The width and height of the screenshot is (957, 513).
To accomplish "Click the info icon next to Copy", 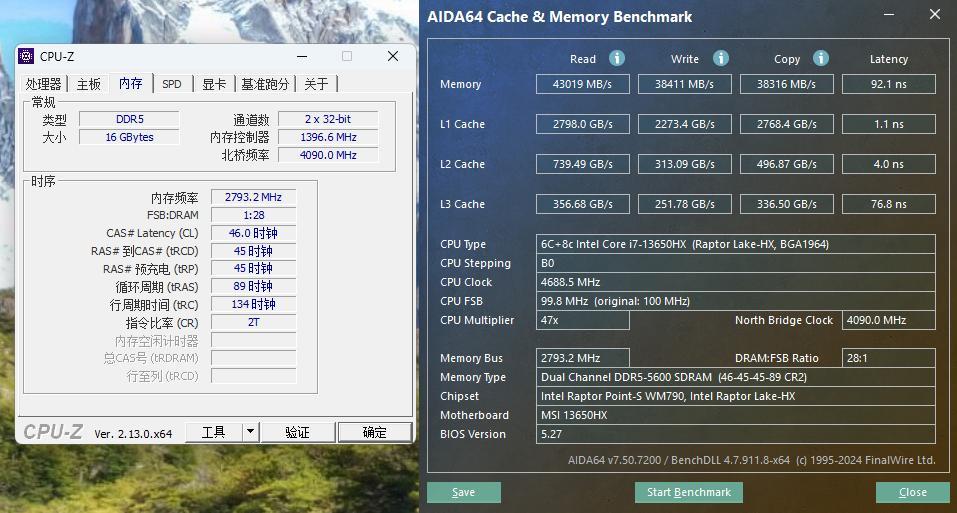I will (x=820, y=58).
